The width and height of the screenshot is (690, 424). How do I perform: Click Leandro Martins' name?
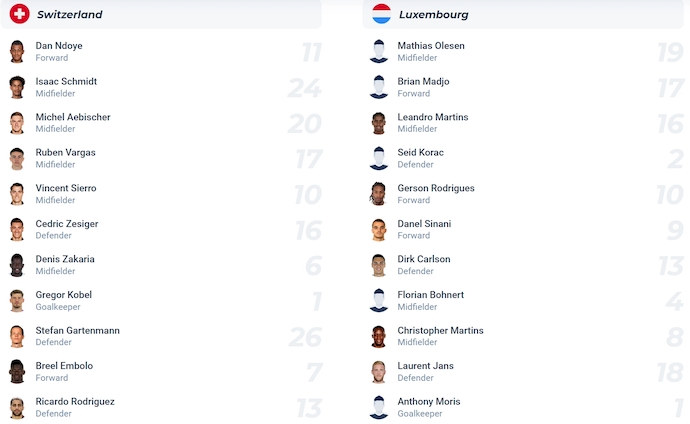tap(432, 117)
